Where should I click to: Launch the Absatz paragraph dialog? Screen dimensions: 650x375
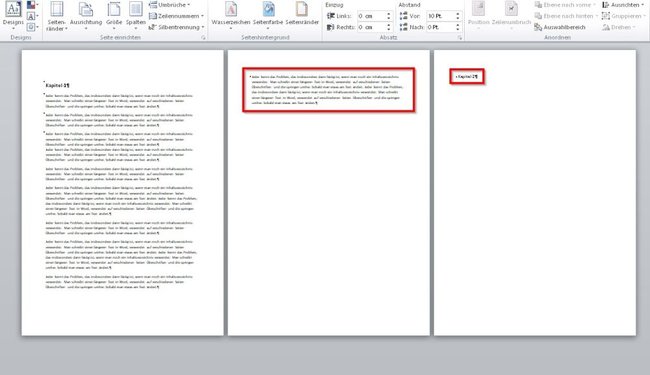coord(460,38)
